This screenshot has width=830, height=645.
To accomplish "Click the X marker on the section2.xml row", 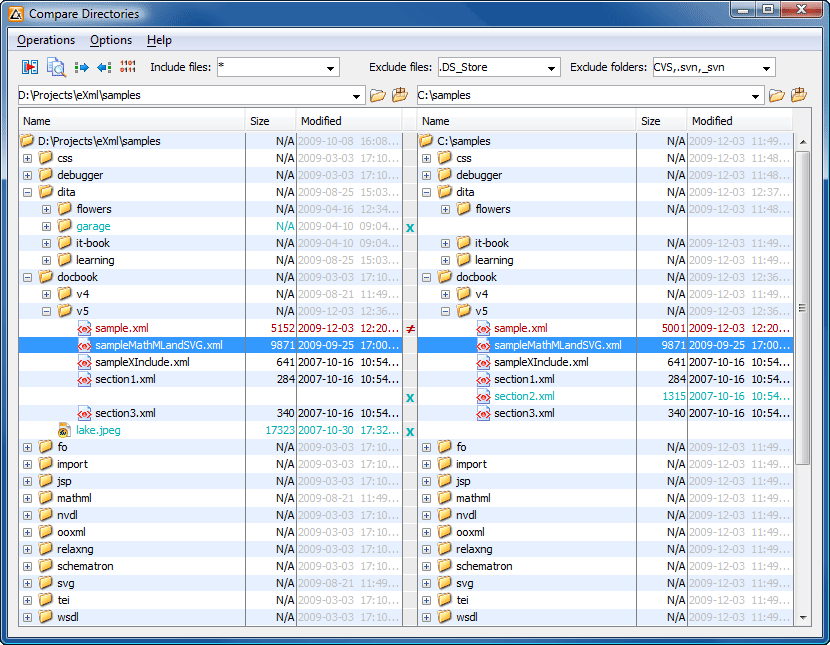I will click(410, 398).
